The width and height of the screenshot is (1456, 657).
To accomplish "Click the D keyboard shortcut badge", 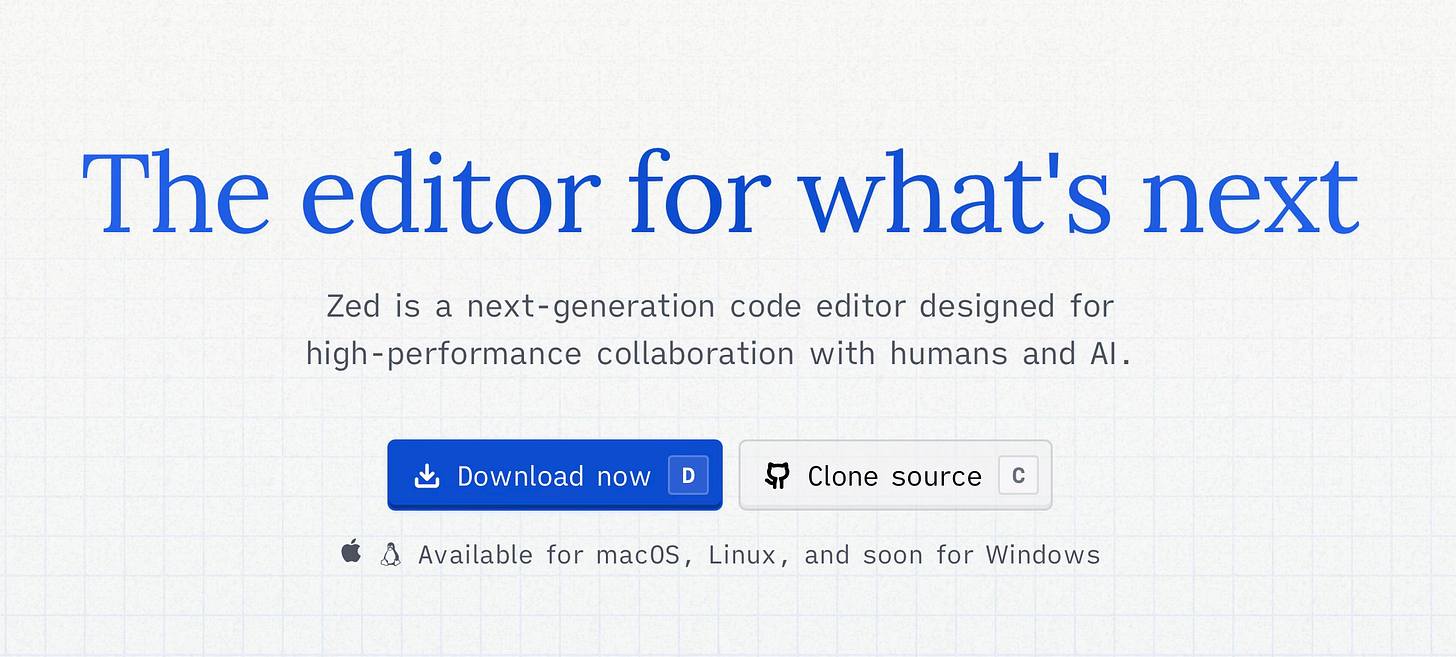I will pos(688,476).
